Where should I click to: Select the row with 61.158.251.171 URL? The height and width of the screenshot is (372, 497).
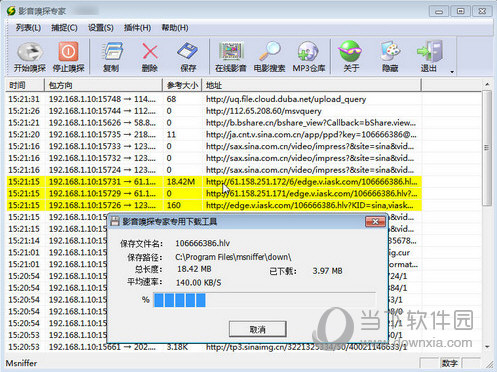coord(214,193)
